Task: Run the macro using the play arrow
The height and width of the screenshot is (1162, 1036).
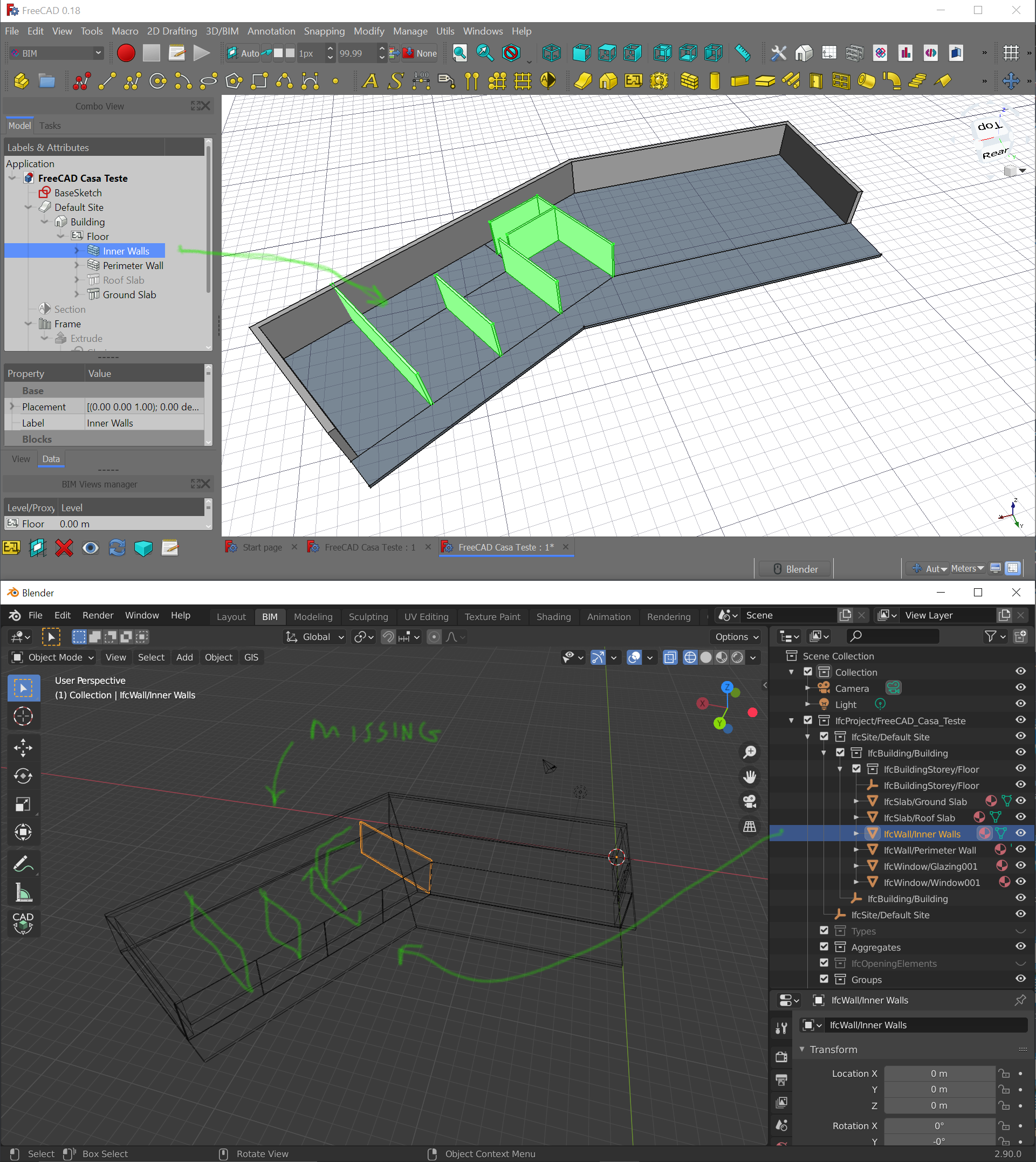Action: pyautogui.click(x=201, y=53)
